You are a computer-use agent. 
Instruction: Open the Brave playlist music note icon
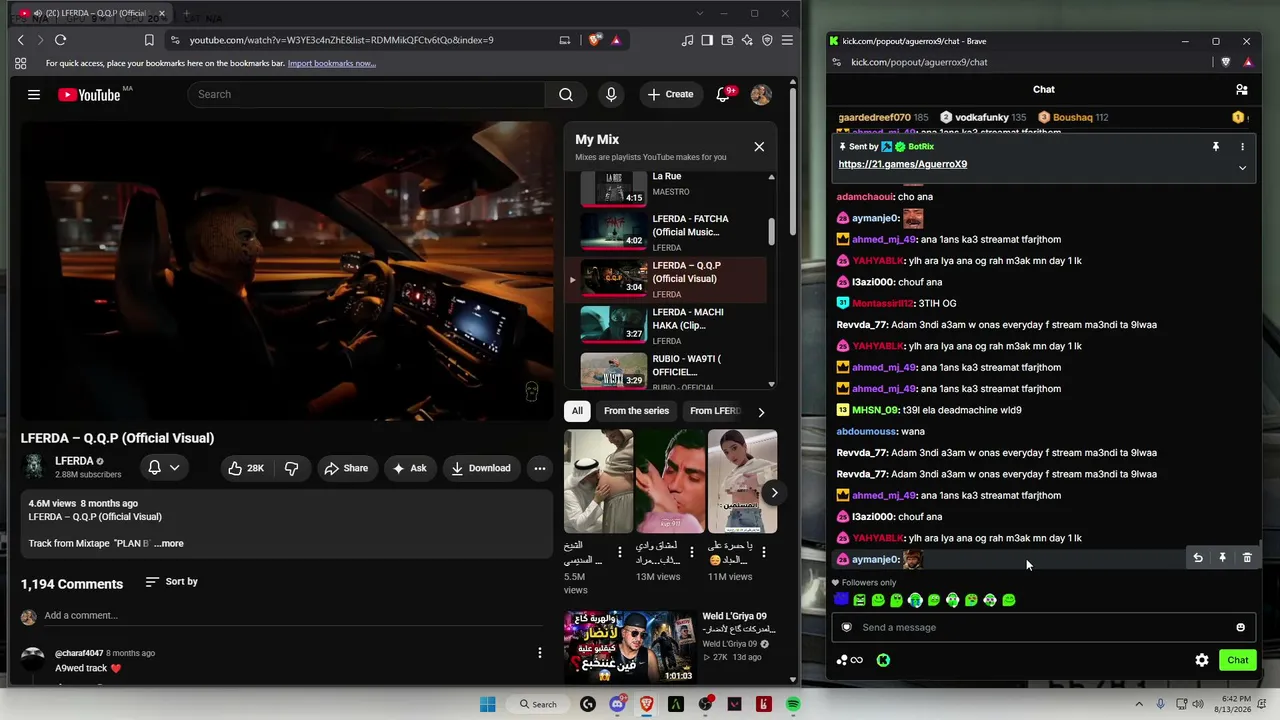click(687, 40)
